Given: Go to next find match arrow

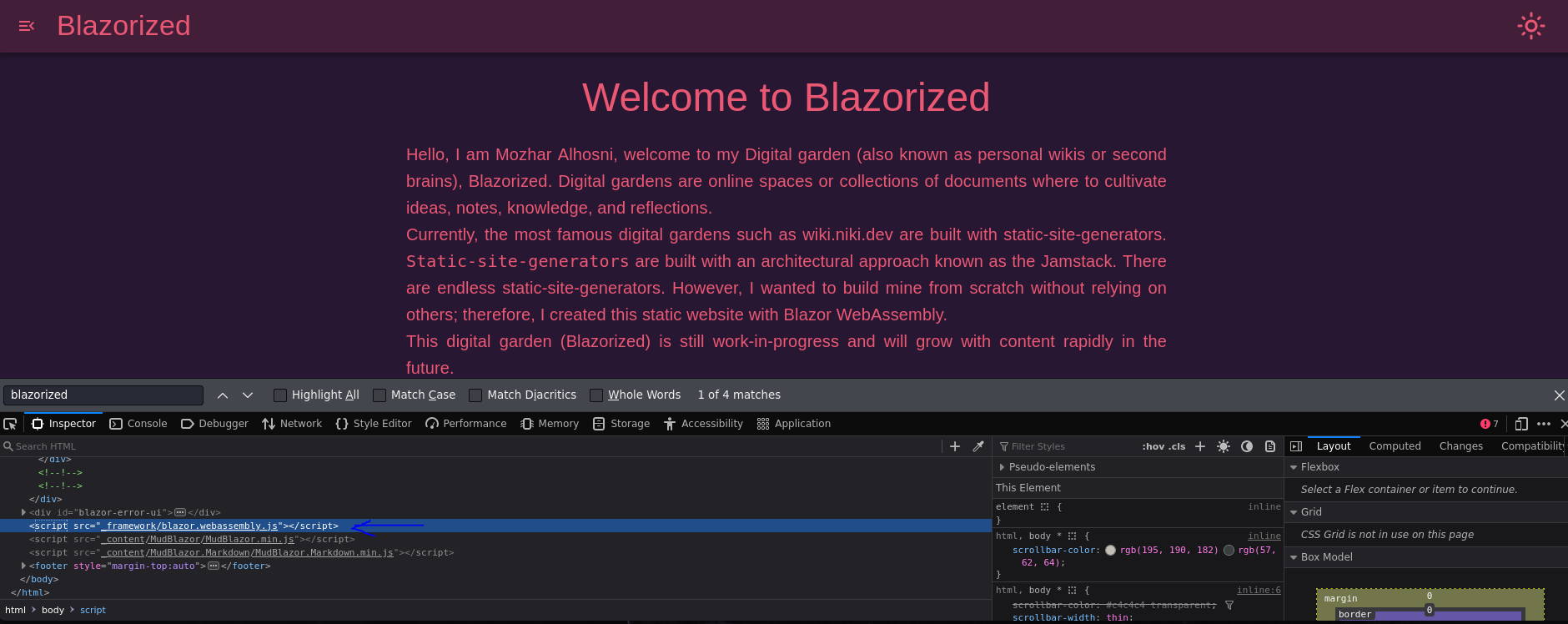Looking at the screenshot, I should (x=248, y=395).
